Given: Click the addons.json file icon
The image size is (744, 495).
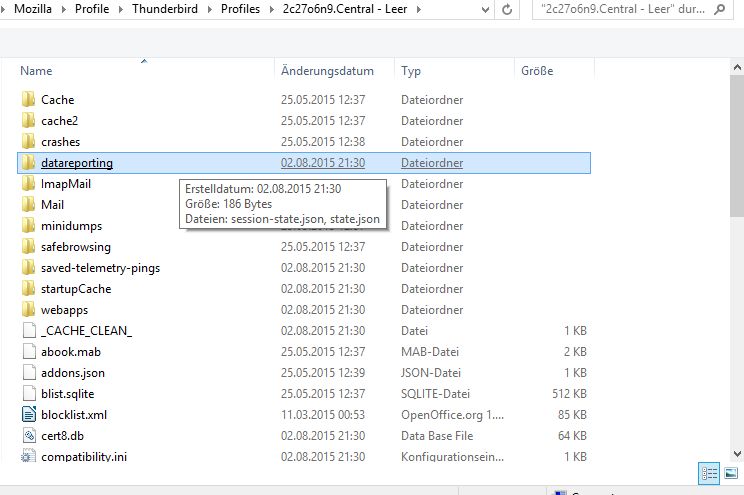Looking at the screenshot, I should pos(29,373).
